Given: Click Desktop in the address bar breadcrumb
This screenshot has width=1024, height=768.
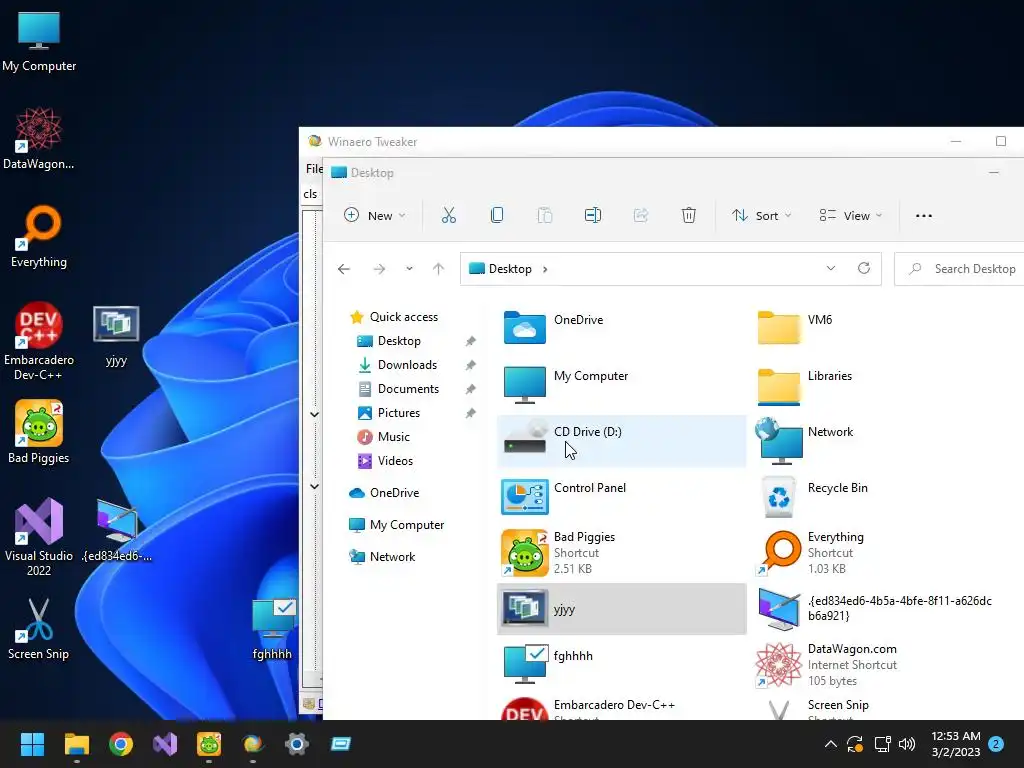Looking at the screenshot, I should coord(510,269).
